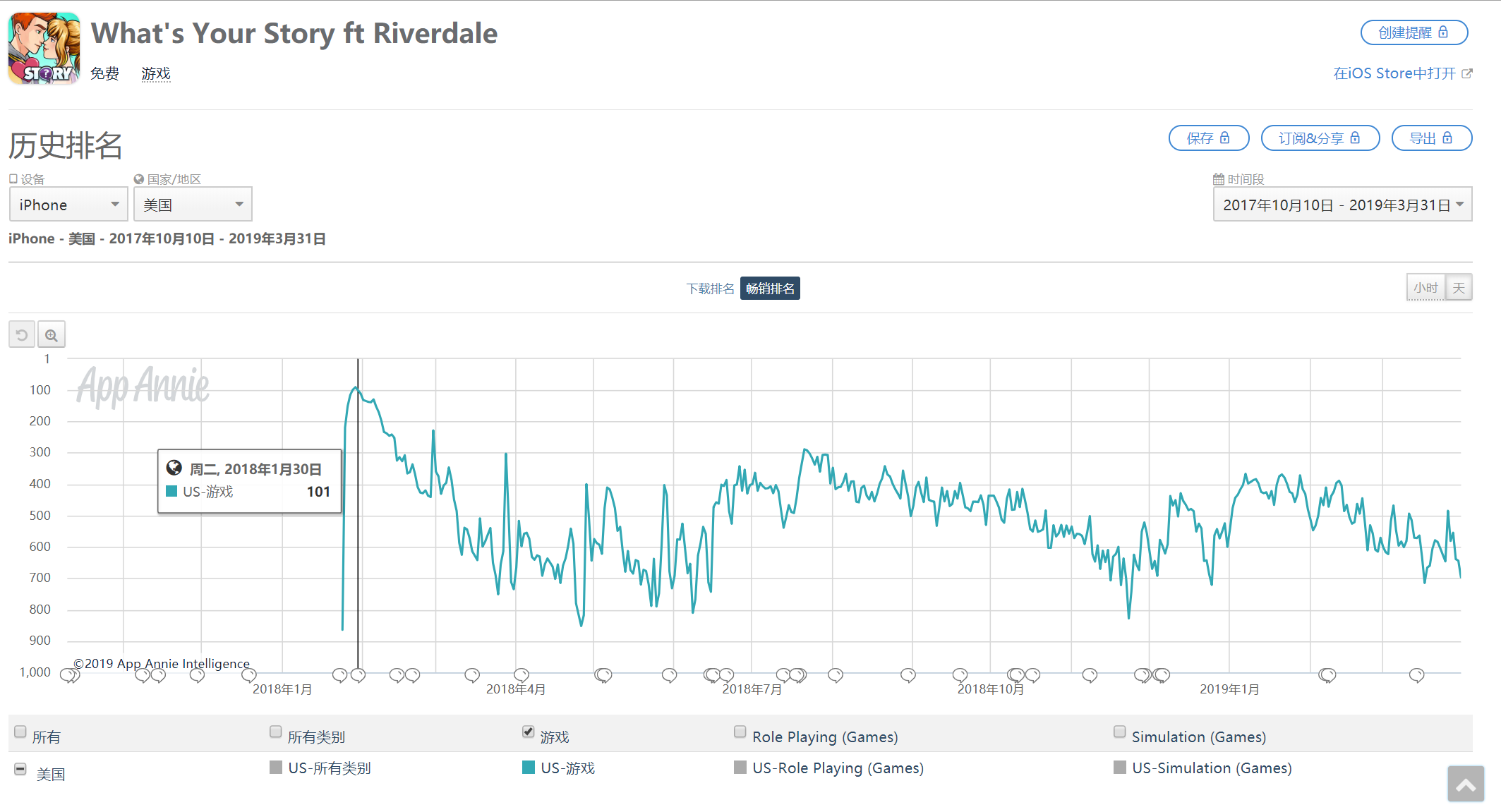Click the magnifier zoom icon
1501x812 pixels.
point(52,334)
